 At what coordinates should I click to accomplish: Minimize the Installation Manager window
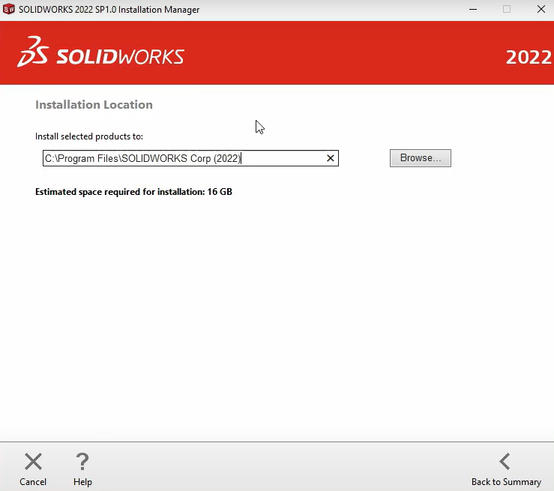pos(473,10)
